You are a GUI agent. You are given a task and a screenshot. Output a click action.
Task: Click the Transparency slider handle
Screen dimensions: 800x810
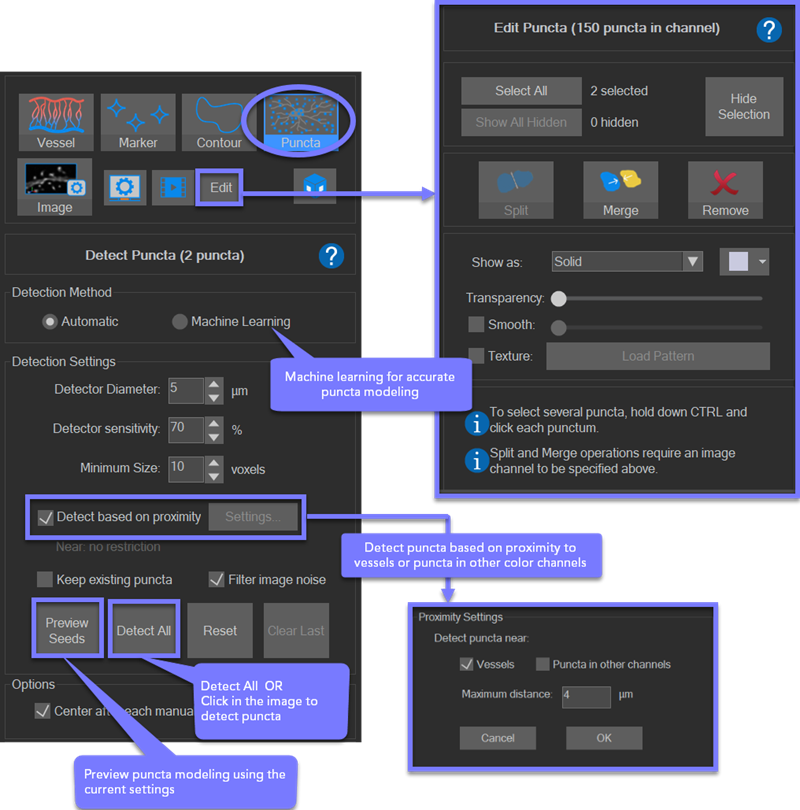coord(559,298)
